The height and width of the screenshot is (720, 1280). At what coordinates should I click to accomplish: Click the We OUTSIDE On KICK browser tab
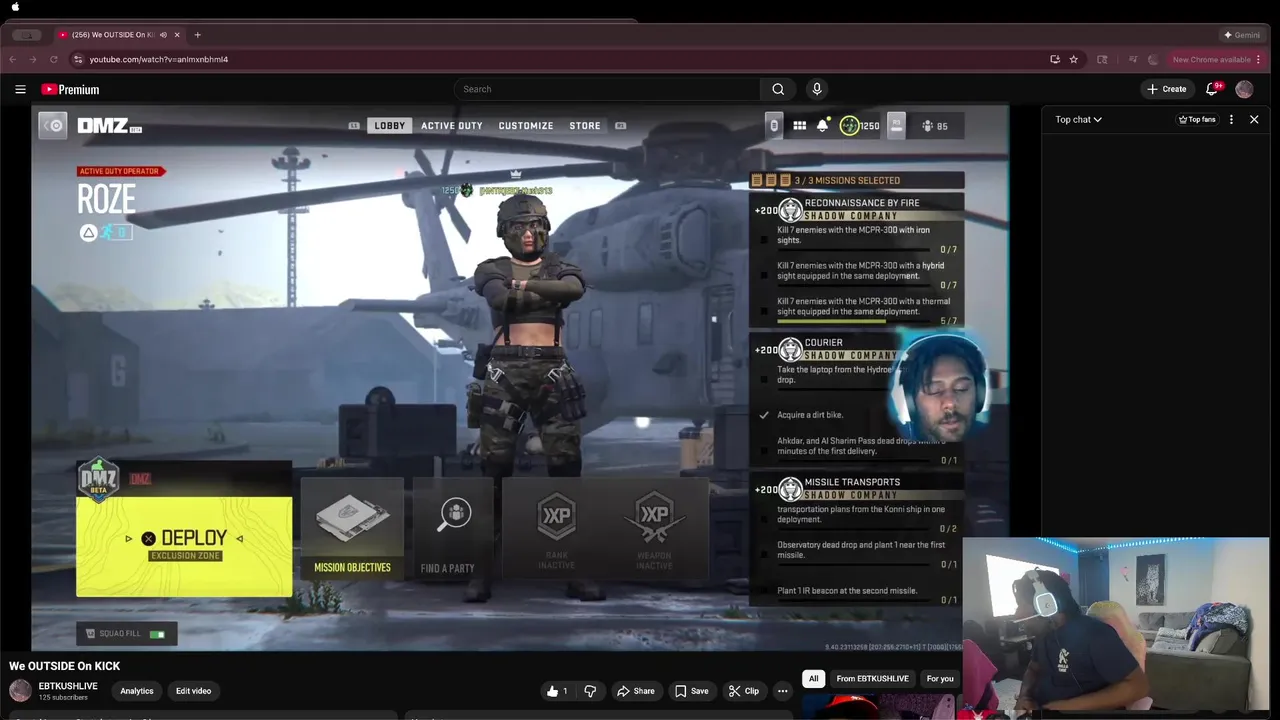120,35
